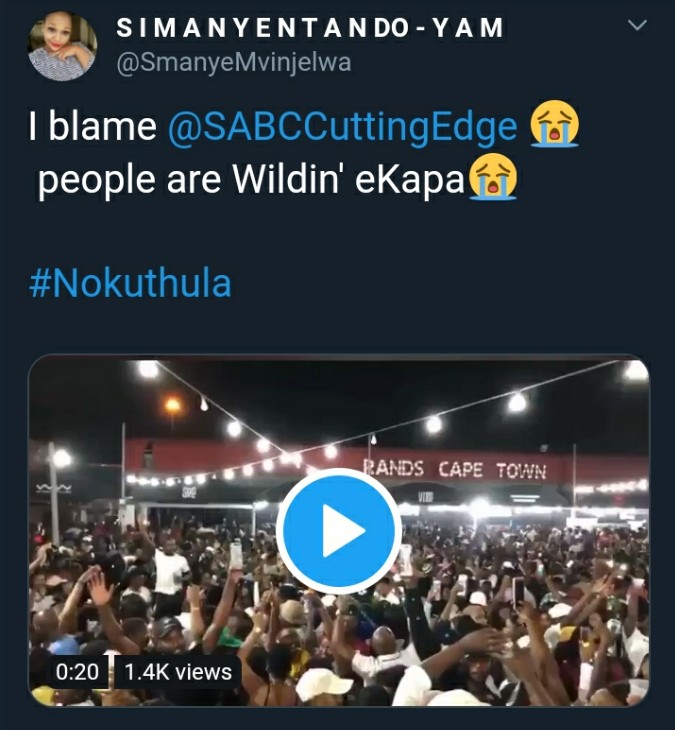Open the author's profile picture
675x730 pixels.
click(62, 46)
